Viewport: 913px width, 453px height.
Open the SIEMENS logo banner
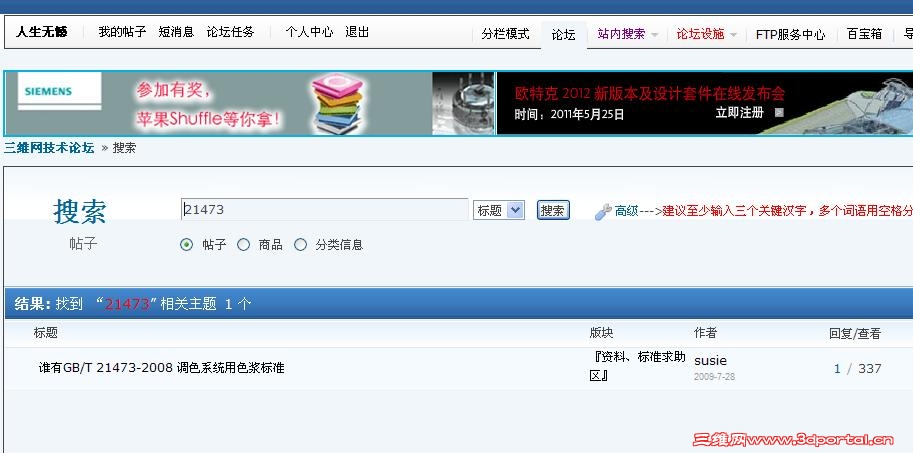(x=59, y=91)
